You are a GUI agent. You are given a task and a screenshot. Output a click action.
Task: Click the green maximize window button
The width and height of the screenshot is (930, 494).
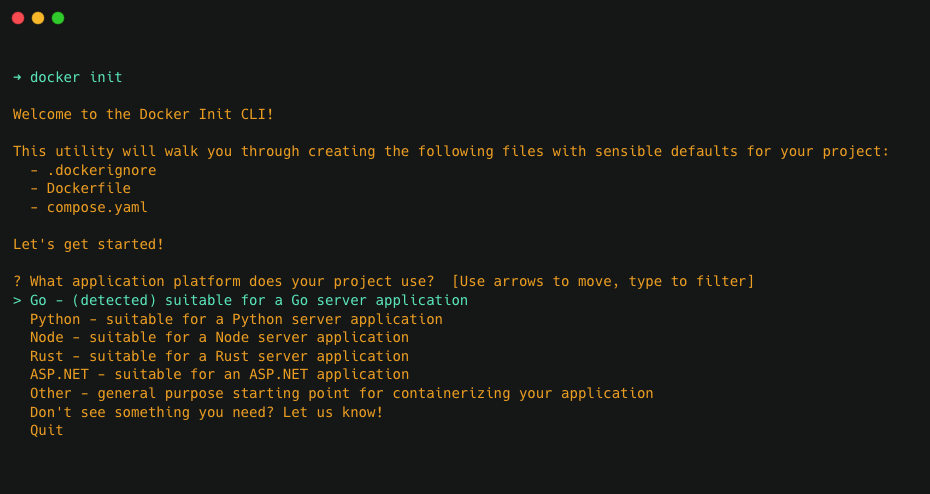click(x=58, y=18)
